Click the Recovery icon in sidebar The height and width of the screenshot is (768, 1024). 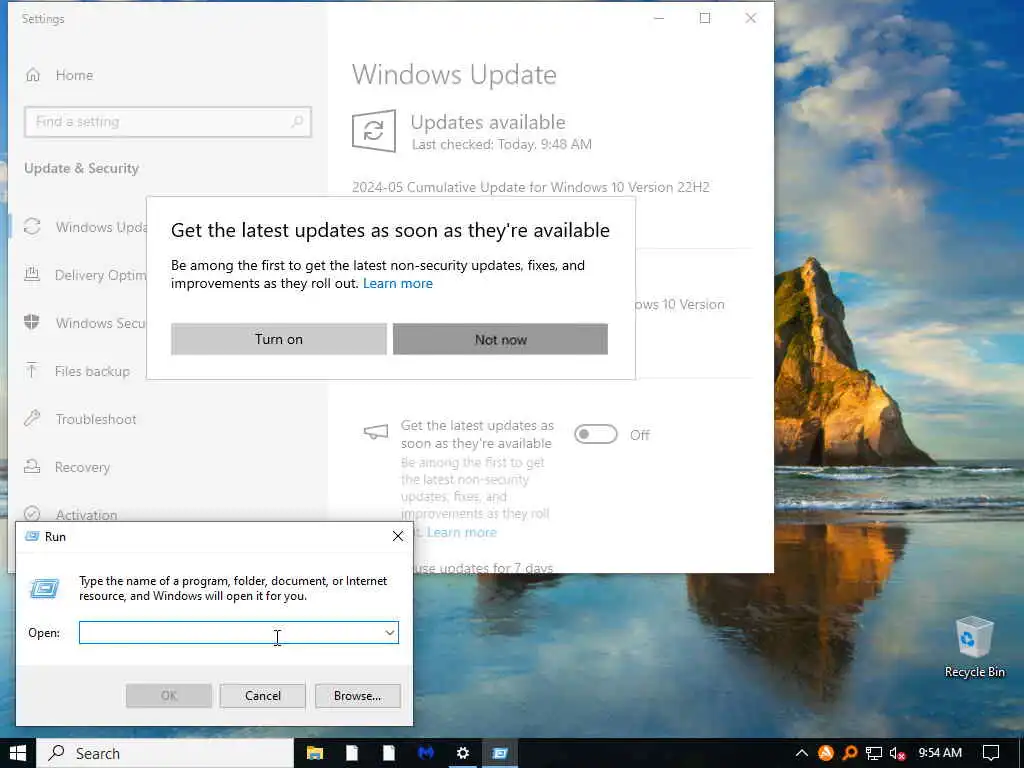coord(32,466)
